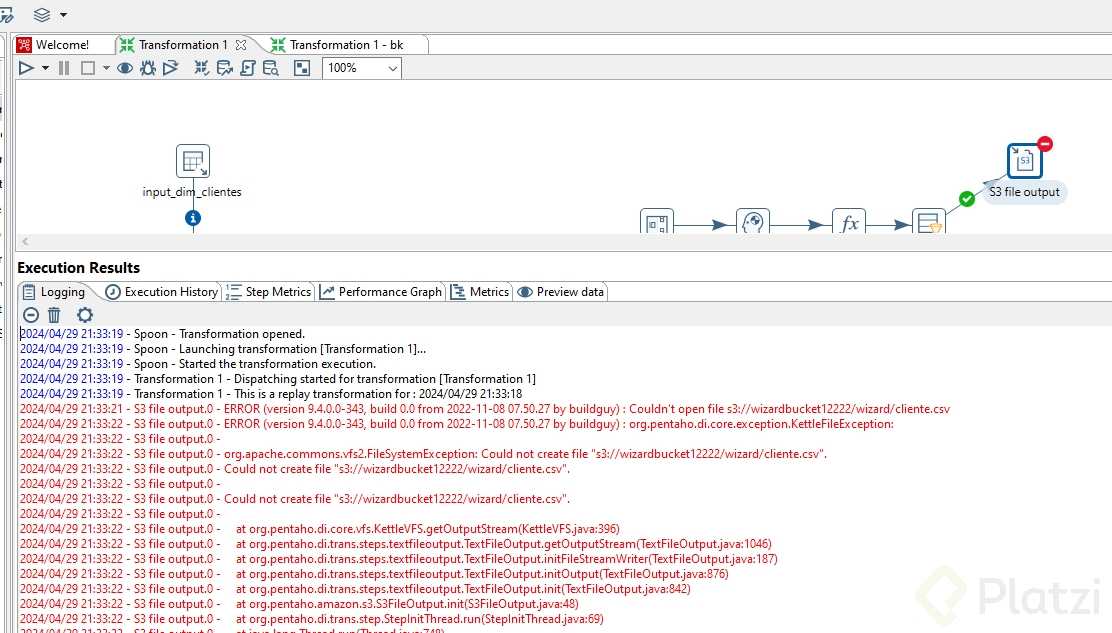Open the Step Metrics tab
1112x633 pixels.
click(x=269, y=292)
